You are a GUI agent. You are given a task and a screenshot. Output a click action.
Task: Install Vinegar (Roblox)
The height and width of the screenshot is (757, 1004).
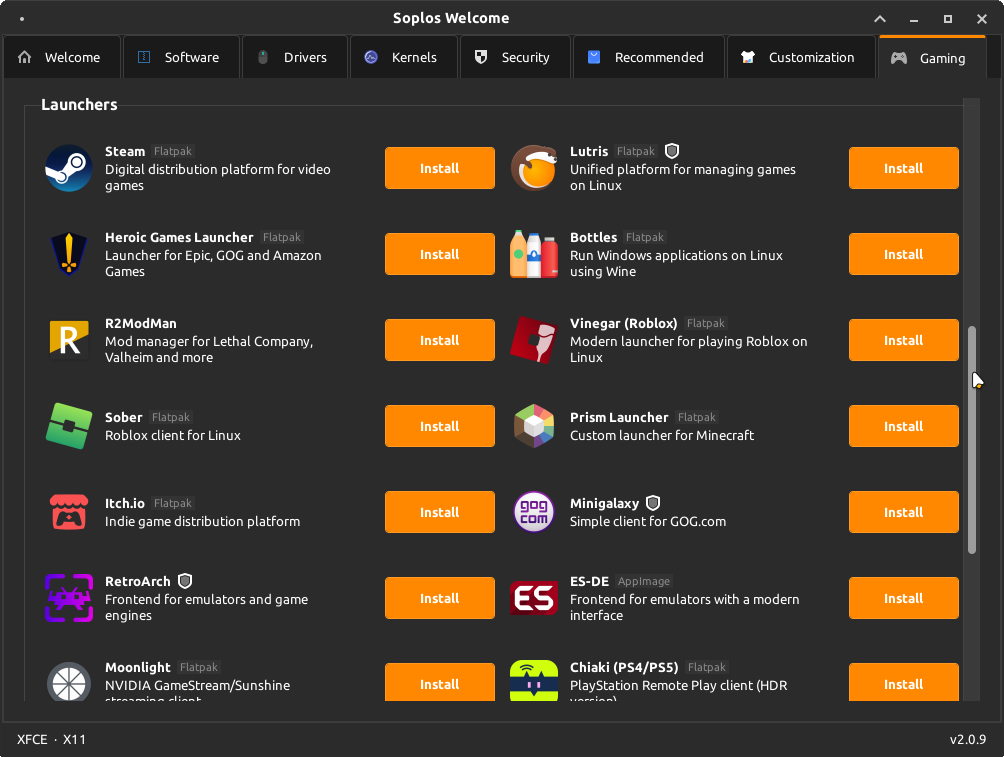click(x=903, y=340)
